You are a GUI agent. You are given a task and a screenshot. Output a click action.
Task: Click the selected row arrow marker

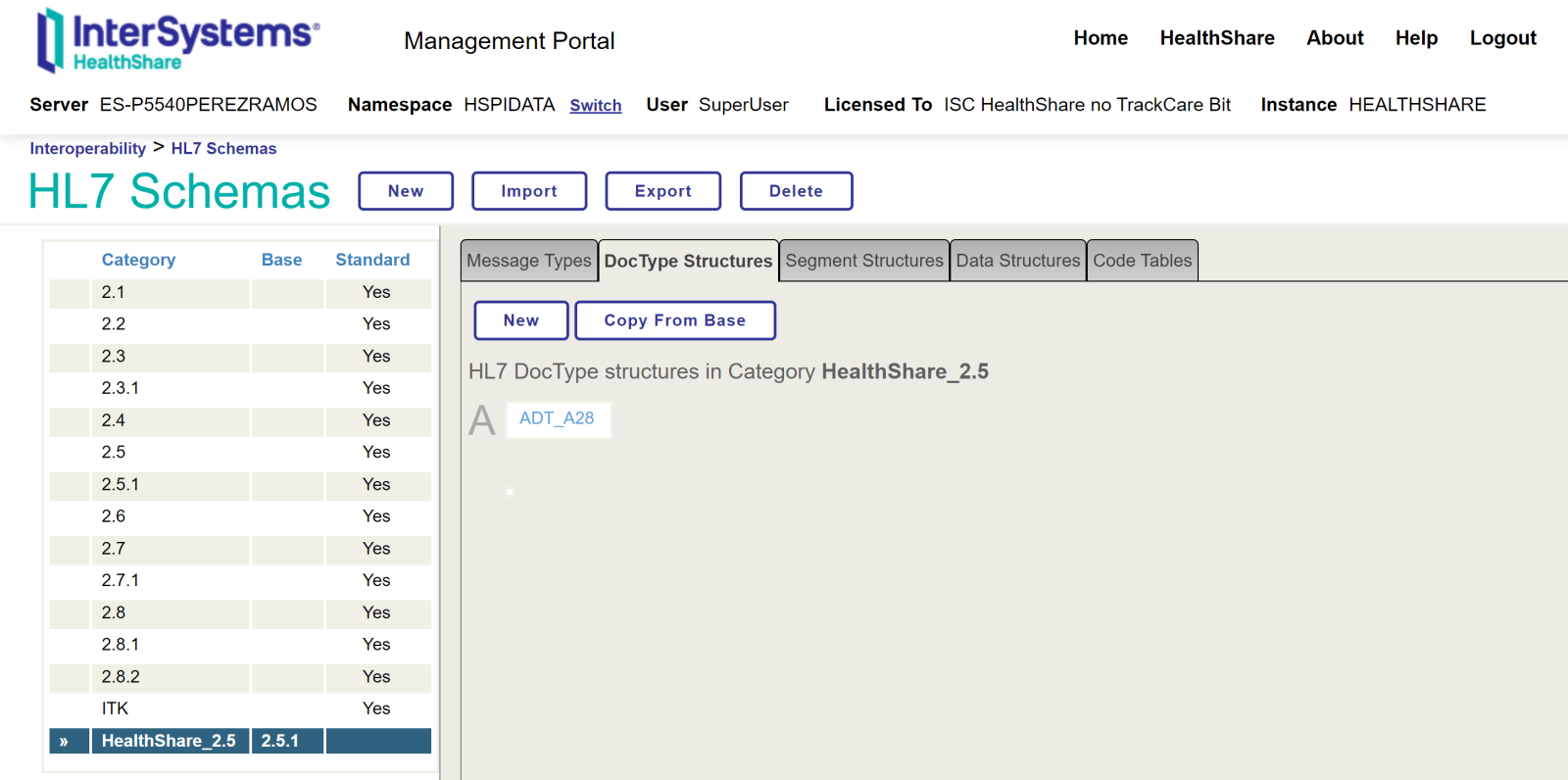[x=65, y=742]
